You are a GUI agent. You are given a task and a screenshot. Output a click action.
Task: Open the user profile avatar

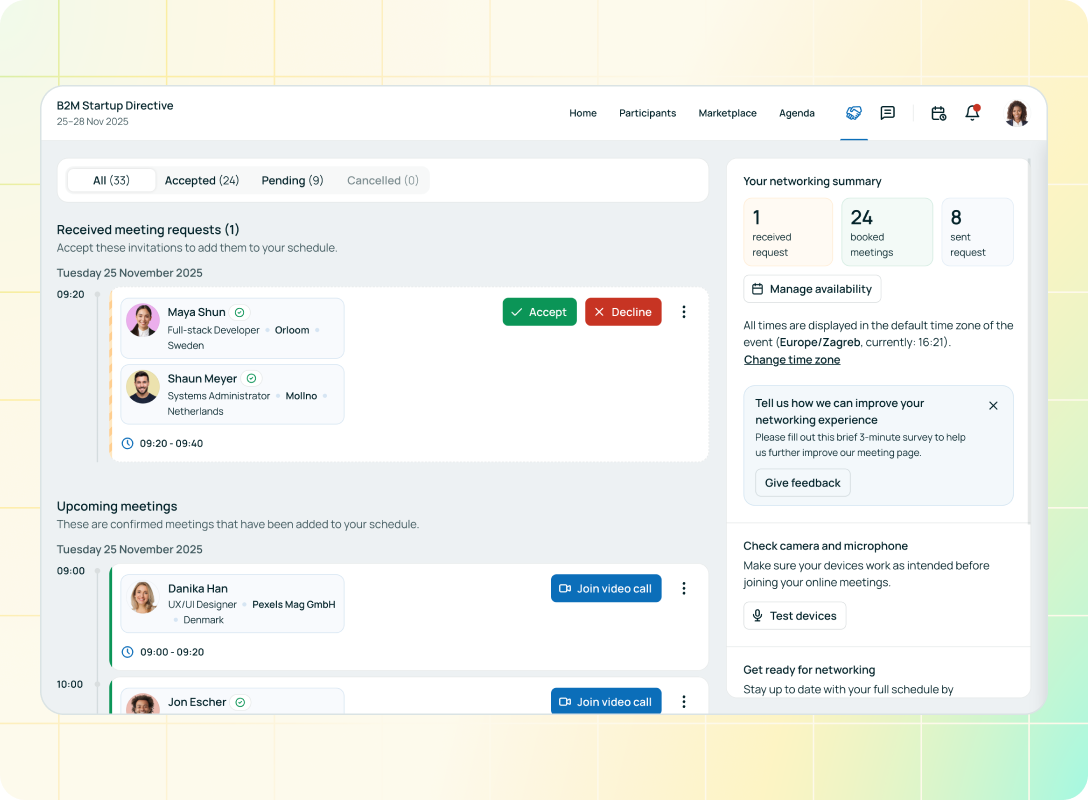point(1017,113)
